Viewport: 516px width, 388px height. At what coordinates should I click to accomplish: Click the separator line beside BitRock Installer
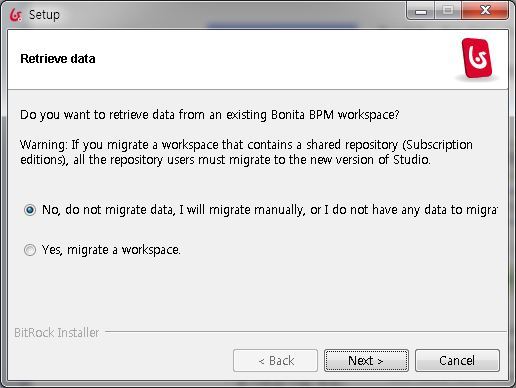click(x=306, y=332)
